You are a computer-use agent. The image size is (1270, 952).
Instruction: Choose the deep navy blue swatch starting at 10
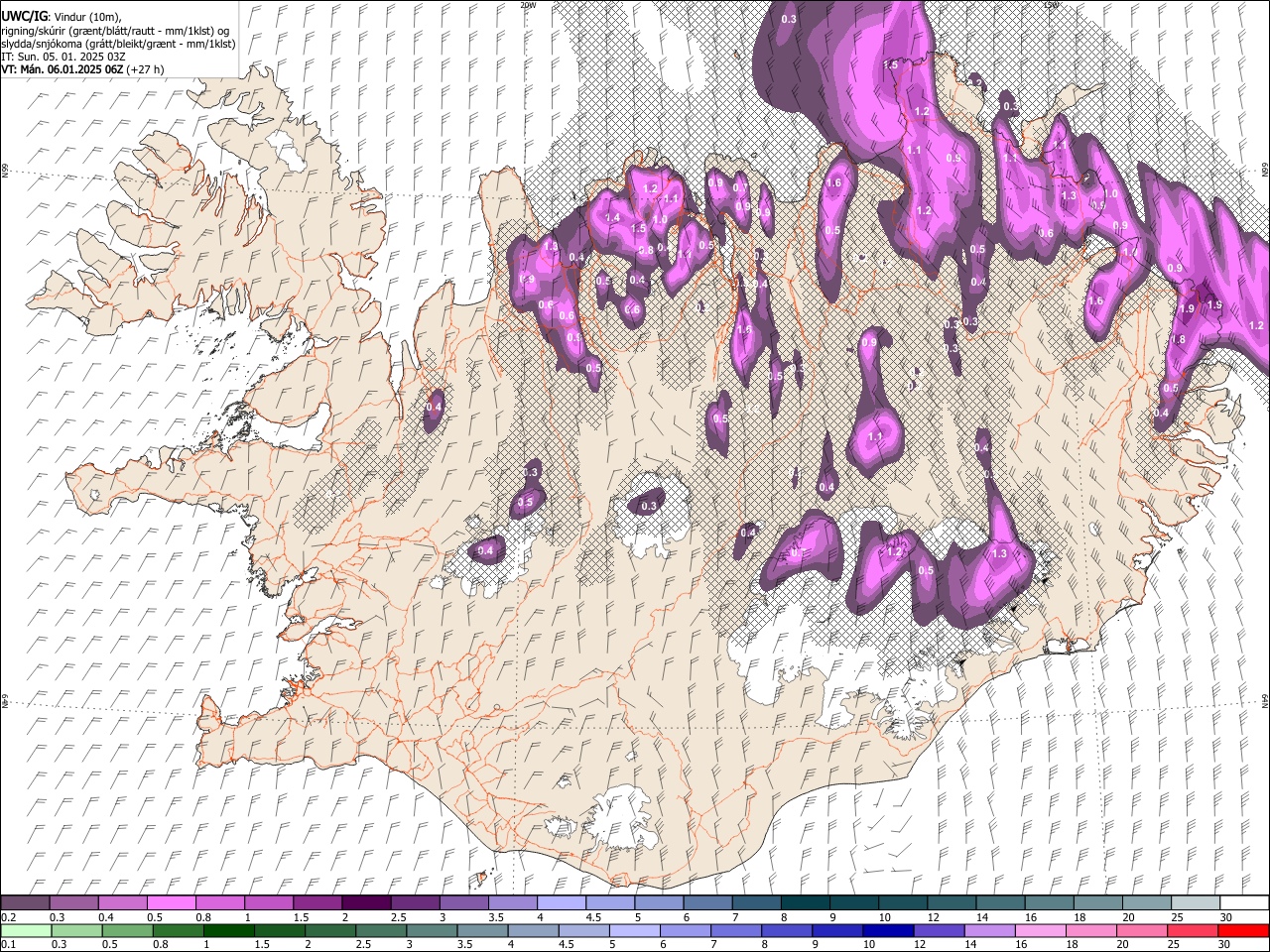pyautogui.click(x=886, y=930)
